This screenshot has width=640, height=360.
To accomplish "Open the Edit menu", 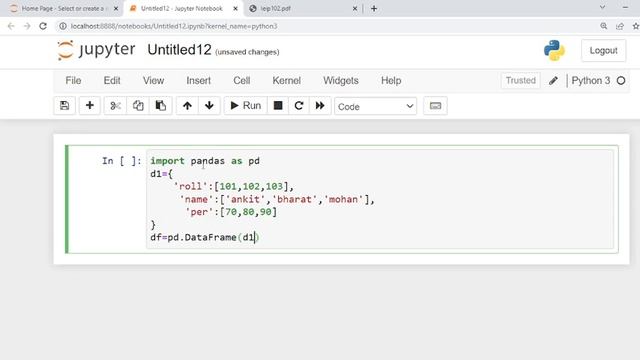I will coord(112,80).
